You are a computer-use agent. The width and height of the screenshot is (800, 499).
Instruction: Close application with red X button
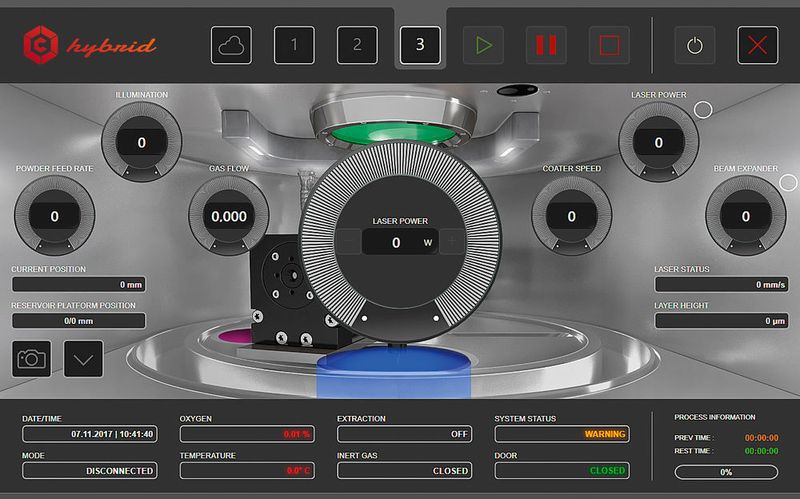click(x=758, y=45)
